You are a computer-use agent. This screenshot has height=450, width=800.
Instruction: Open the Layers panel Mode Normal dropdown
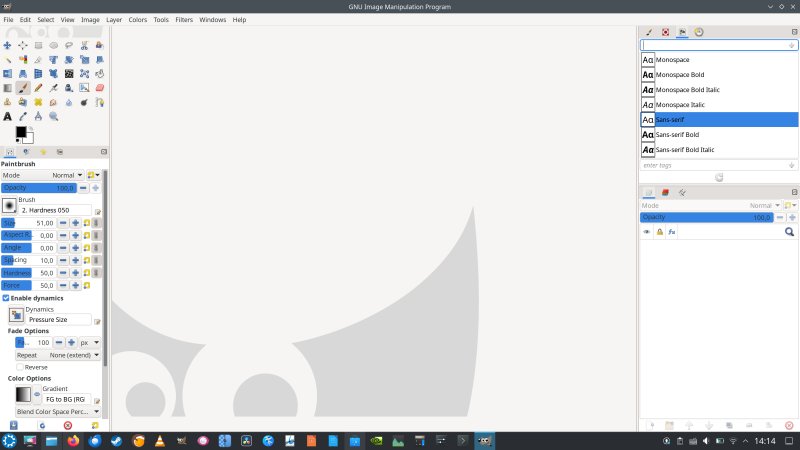point(711,206)
